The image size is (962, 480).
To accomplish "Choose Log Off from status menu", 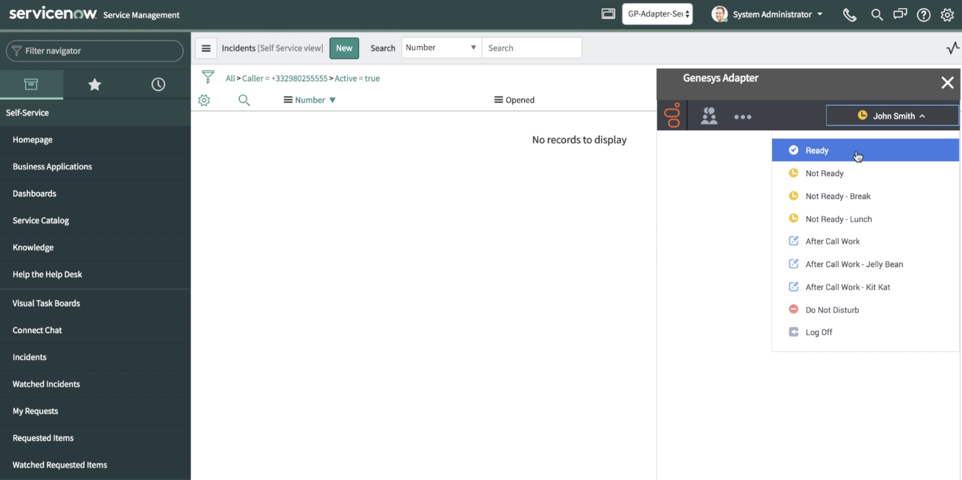I will click(865, 332).
